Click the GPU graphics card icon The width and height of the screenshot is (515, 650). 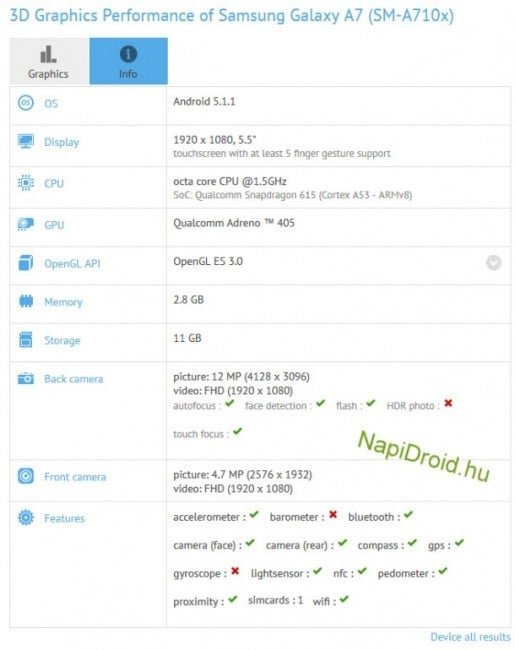pos(26,224)
